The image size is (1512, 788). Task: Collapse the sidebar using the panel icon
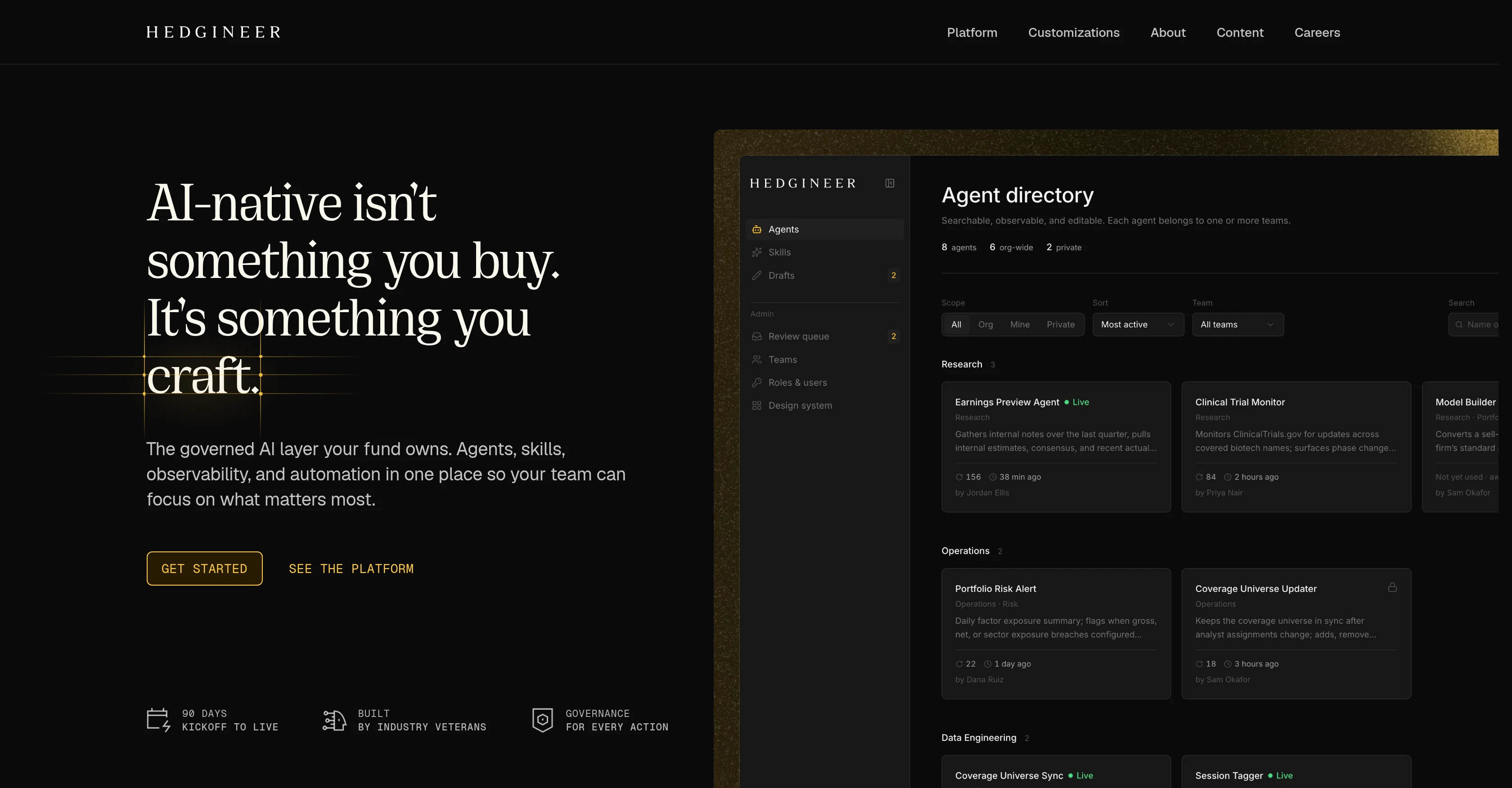(x=889, y=183)
